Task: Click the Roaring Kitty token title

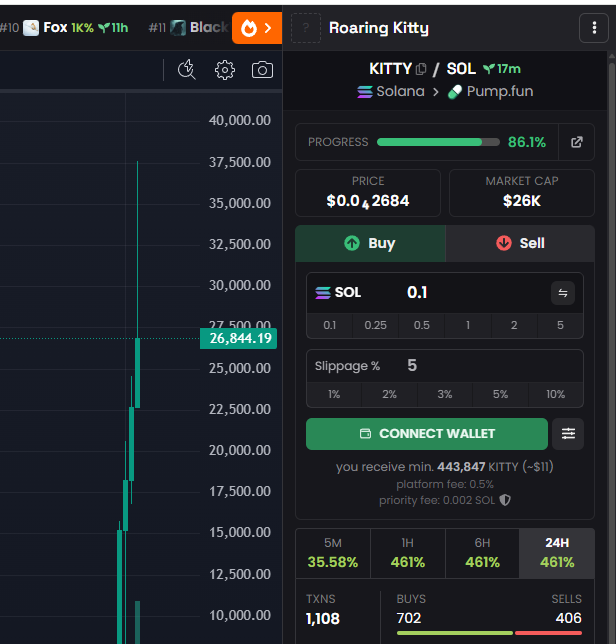Action: pyautogui.click(x=379, y=28)
